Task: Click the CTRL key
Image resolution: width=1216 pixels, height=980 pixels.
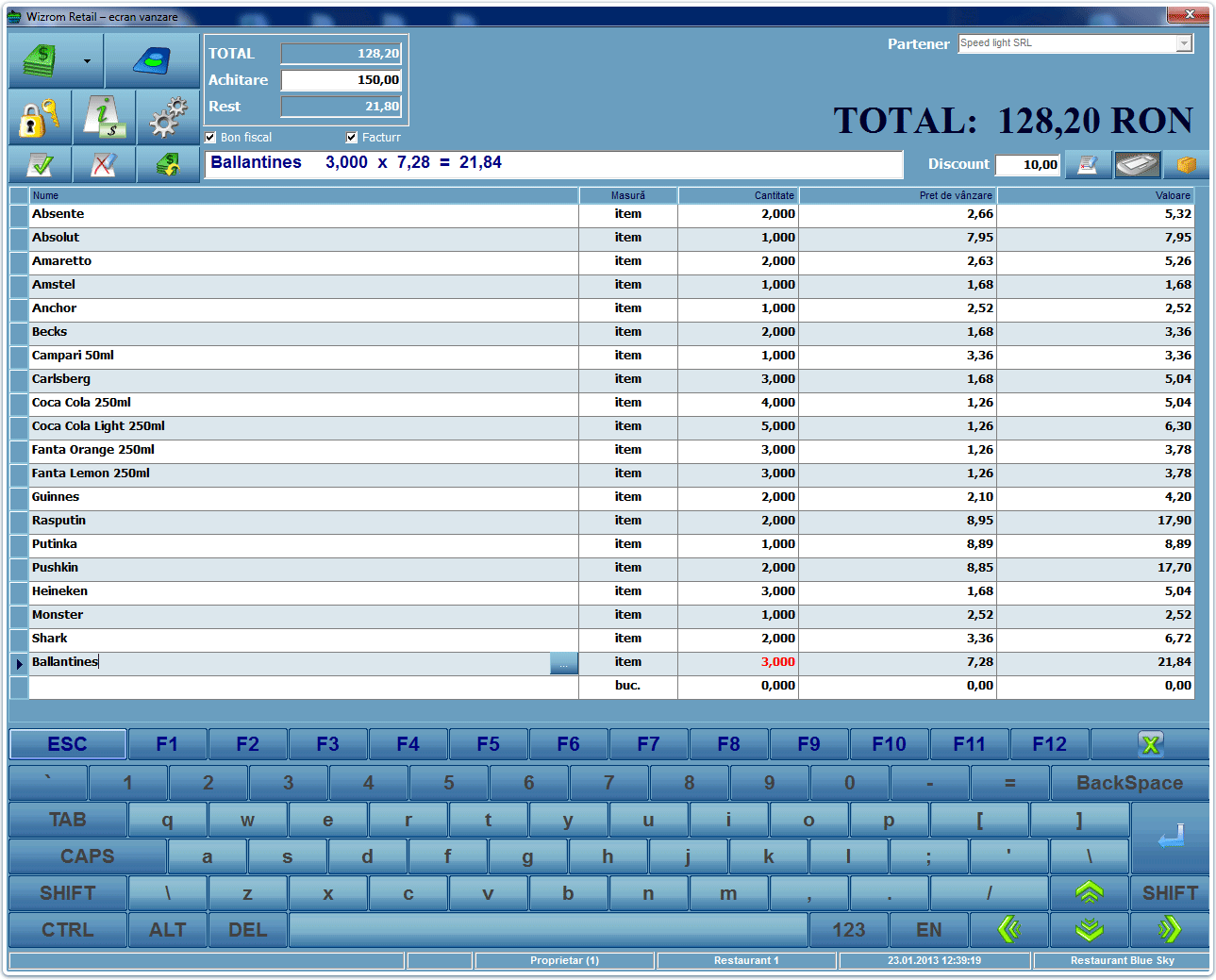Action: coord(68,930)
